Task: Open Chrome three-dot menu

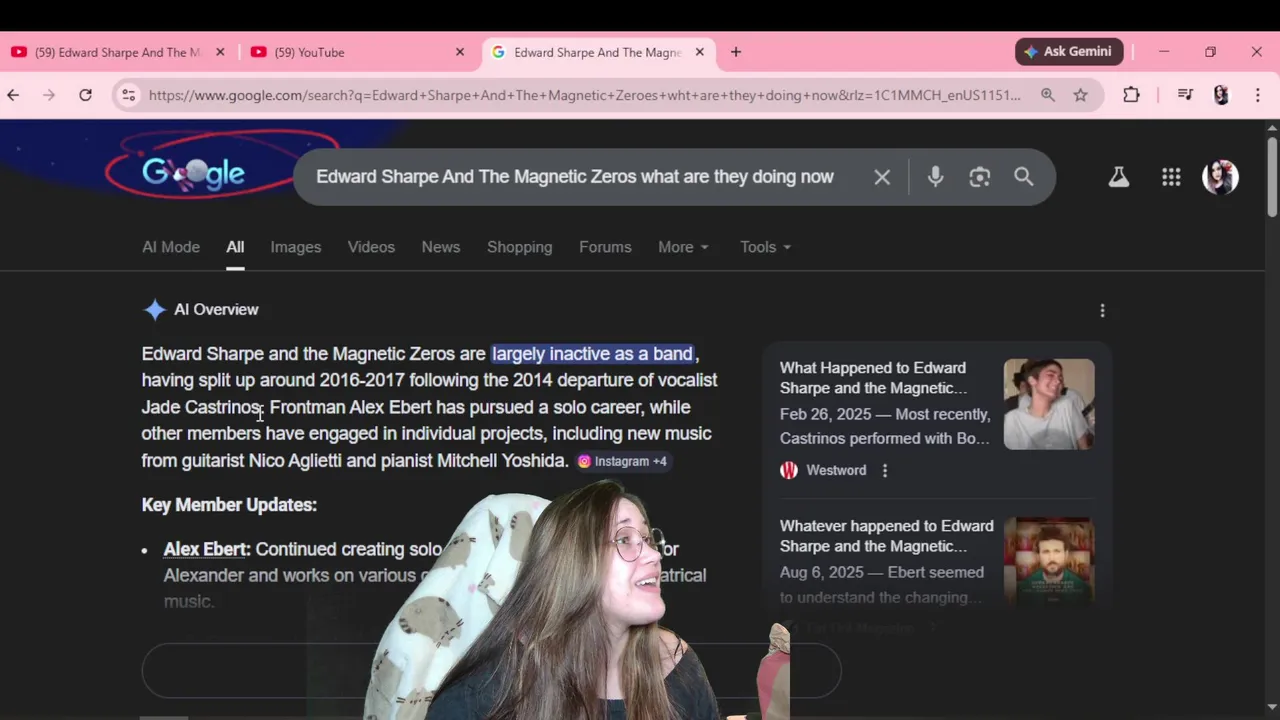Action: click(1258, 95)
